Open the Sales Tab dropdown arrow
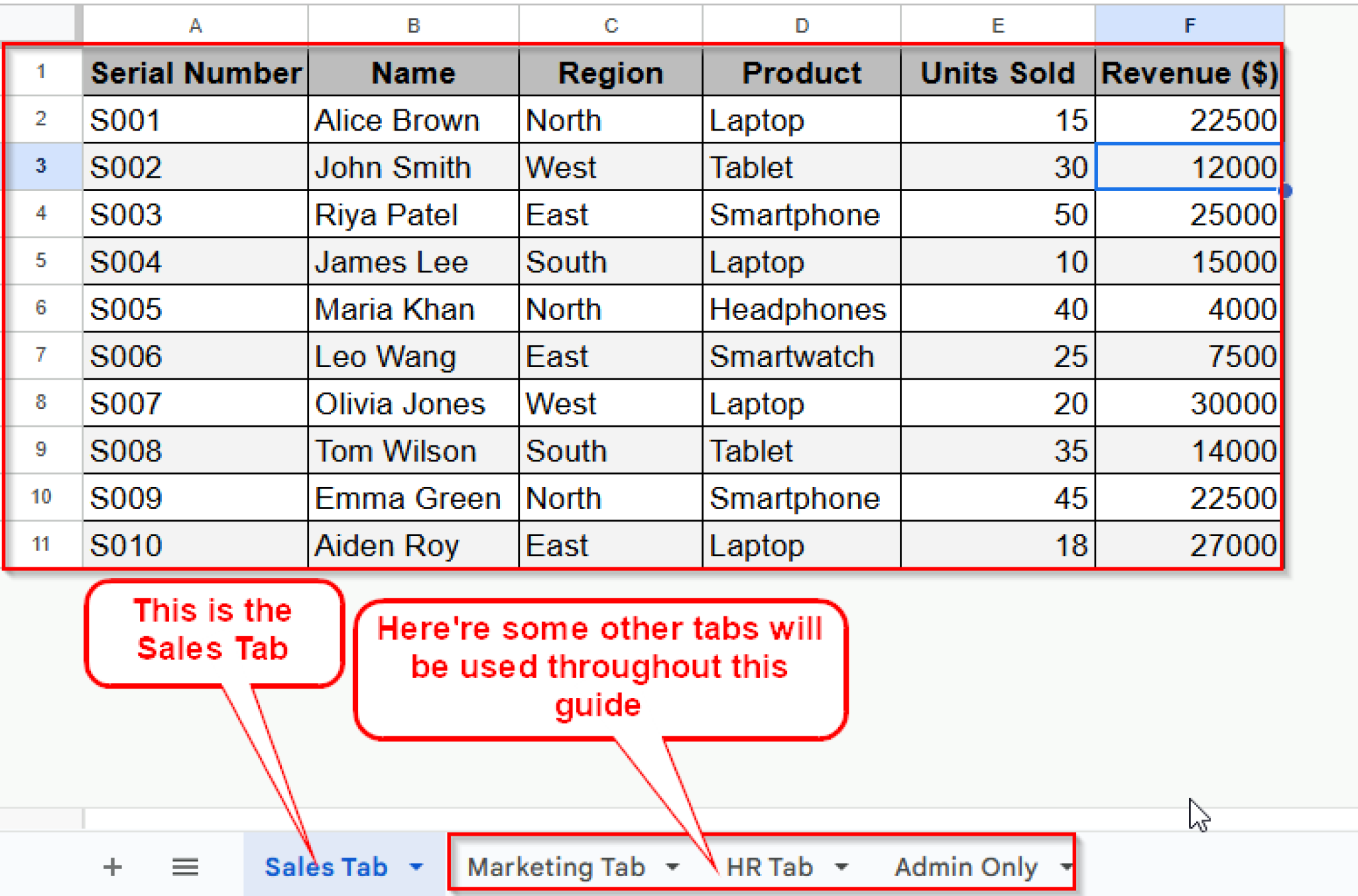The image size is (1358, 896). [416, 866]
